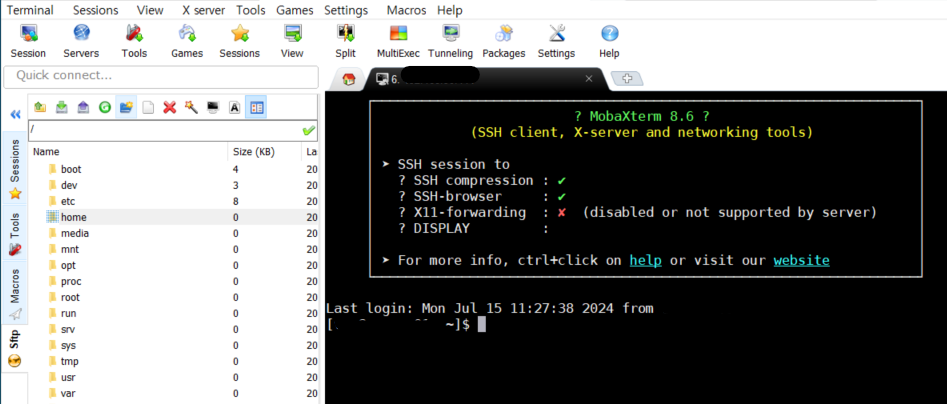Click the Session toolbar icon
Image resolution: width=947 pixels, height=404 pixels.
[x=28, y=41]
